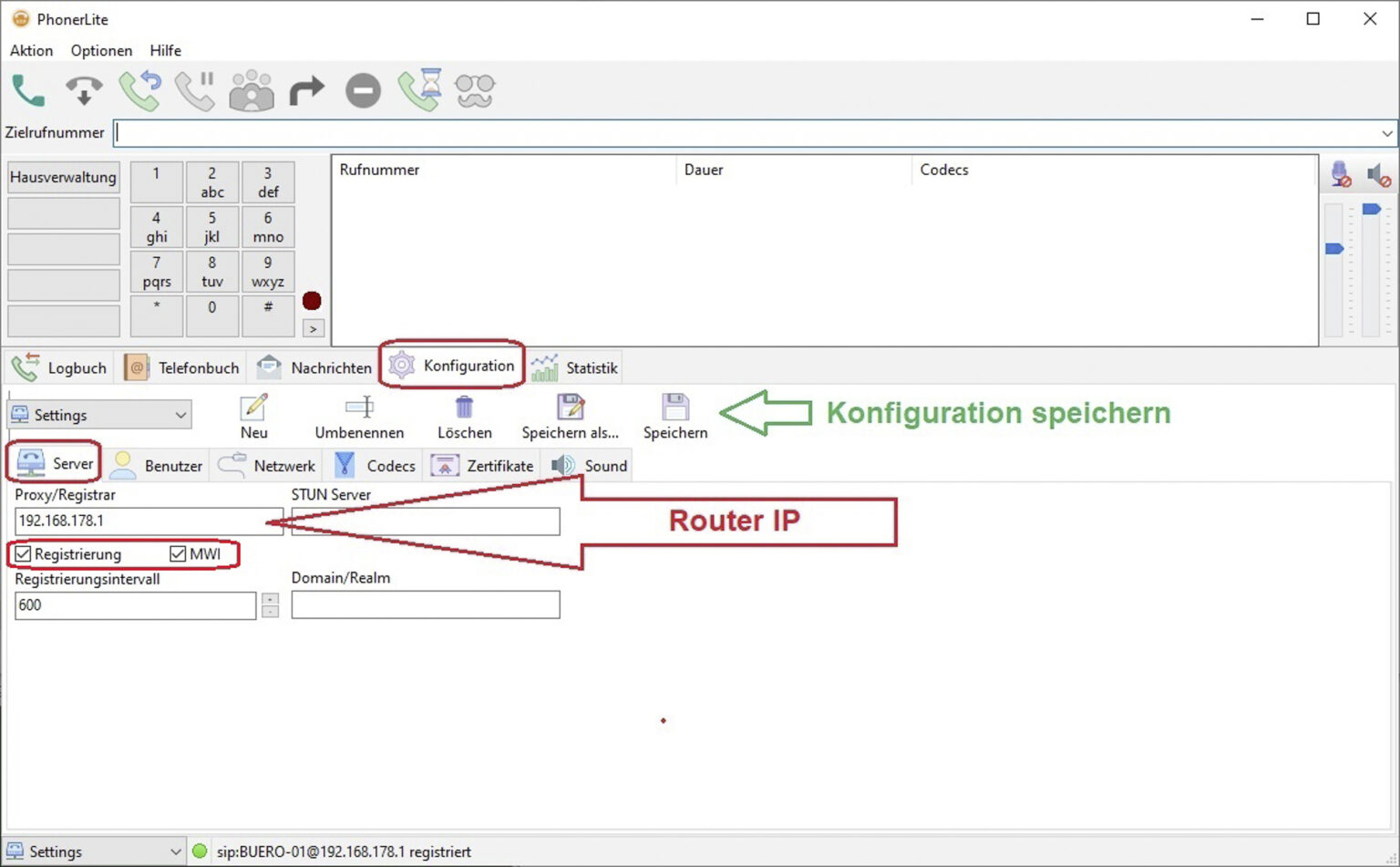Image resolution: width=1400 pixels, height=867 pixels.
Task: Click the call forward arrow icon
Action: coord(307,90)
